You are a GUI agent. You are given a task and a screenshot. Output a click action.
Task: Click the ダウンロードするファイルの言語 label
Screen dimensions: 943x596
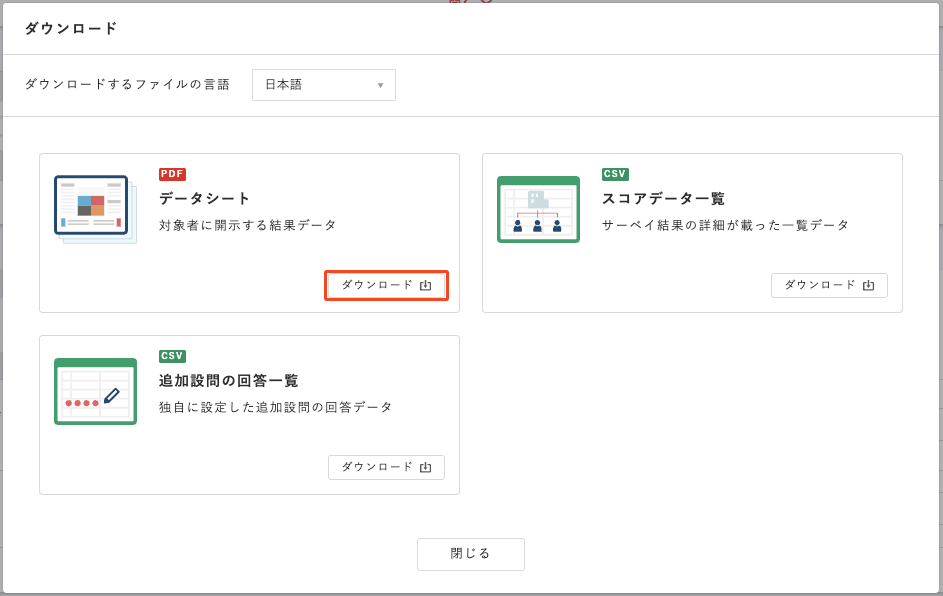point(127,85)
